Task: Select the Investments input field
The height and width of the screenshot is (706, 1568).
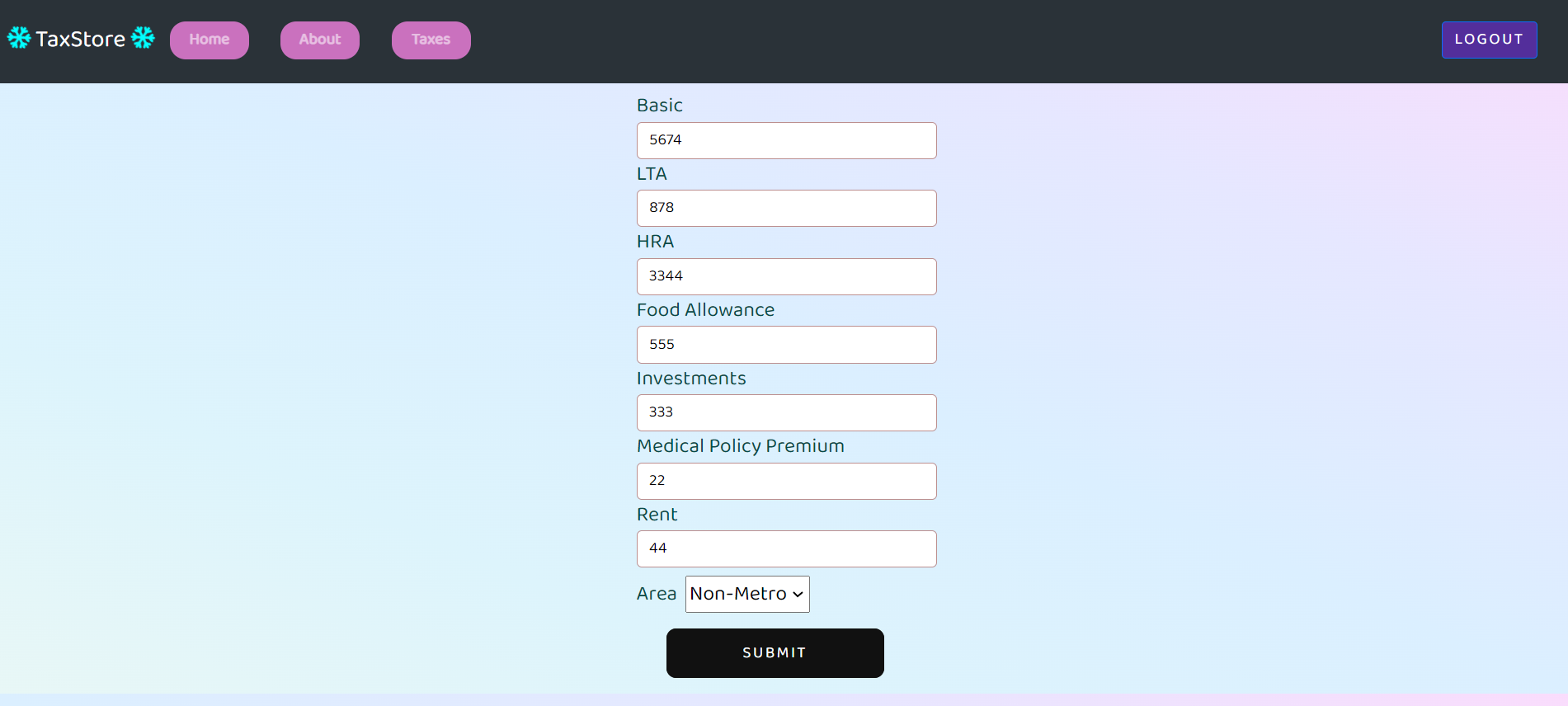Action: (x=786, y=412)
